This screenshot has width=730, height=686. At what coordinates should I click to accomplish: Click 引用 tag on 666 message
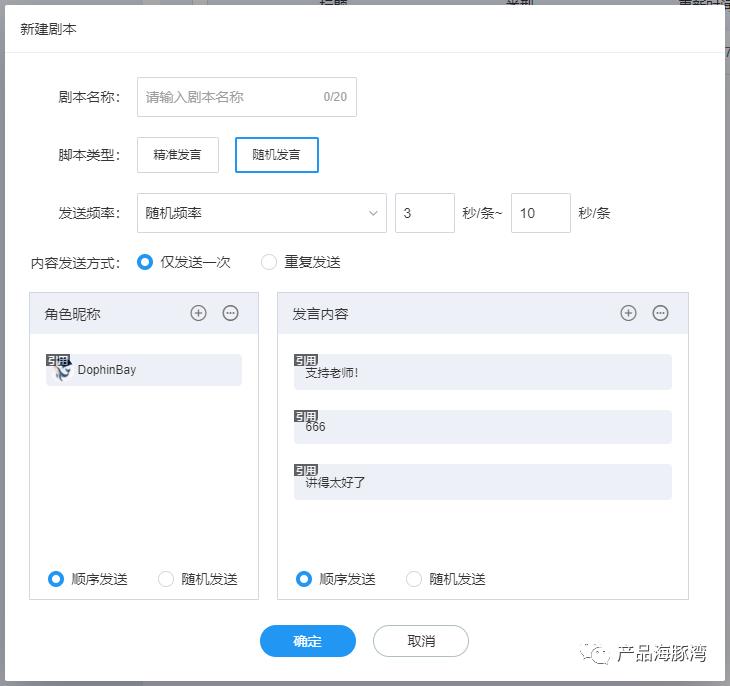click(305, 416)
